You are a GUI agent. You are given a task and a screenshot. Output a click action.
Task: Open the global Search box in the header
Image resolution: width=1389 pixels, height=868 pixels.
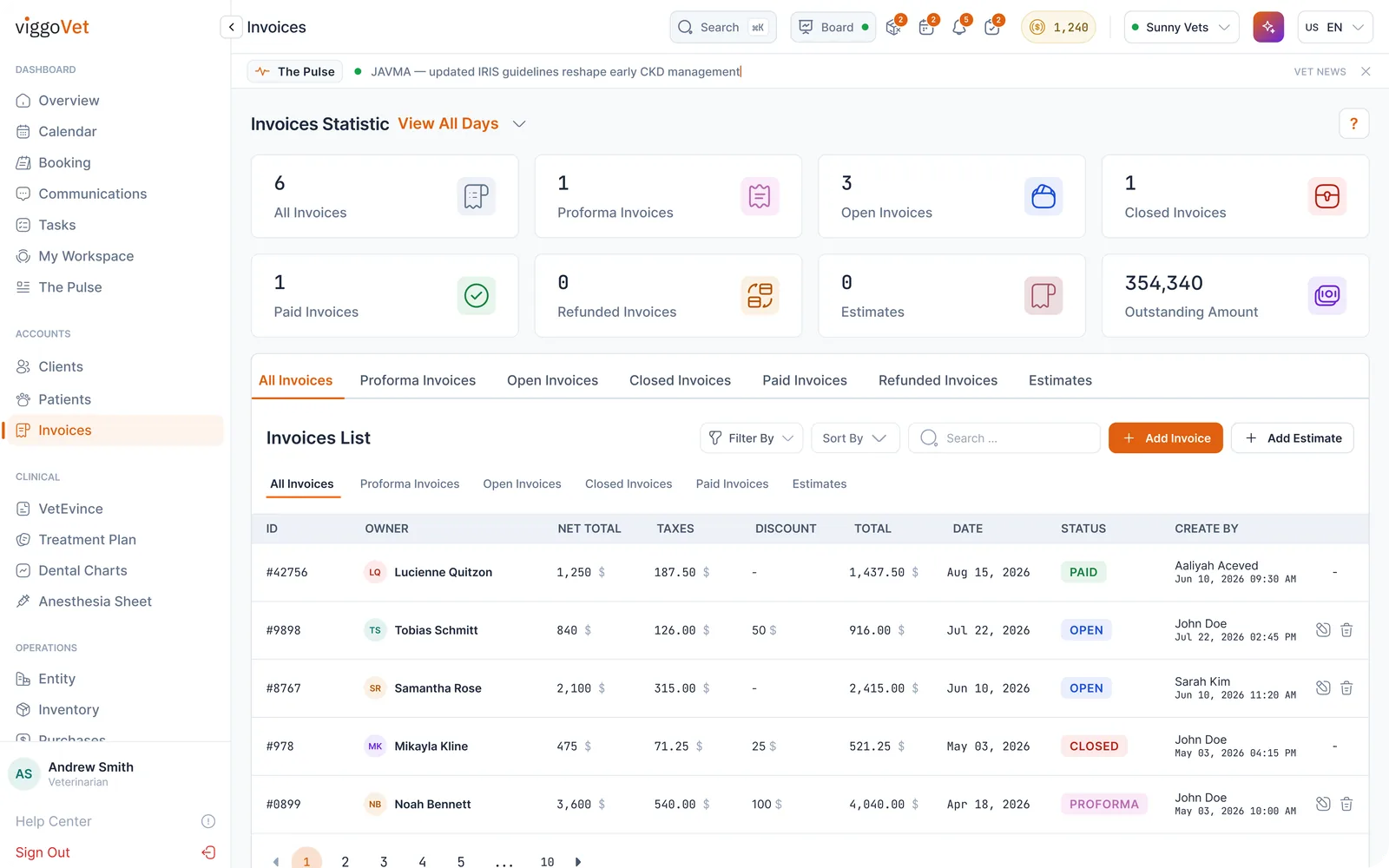722,27
